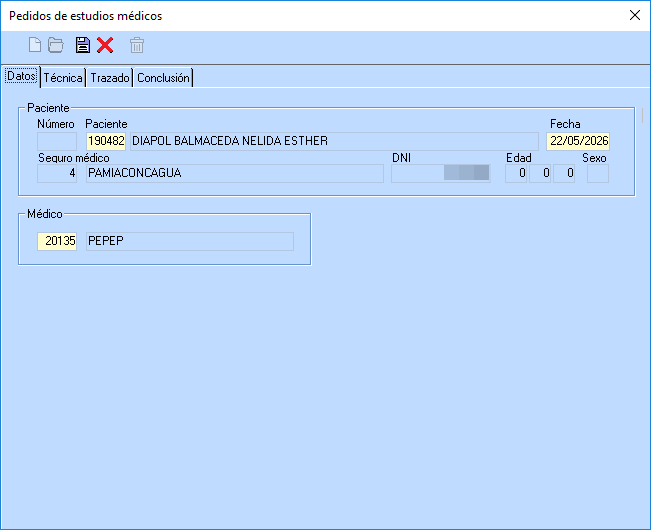Click the New document toolbar icon
The height and width of the screenshot is (530, 651).
coord(35,45)
